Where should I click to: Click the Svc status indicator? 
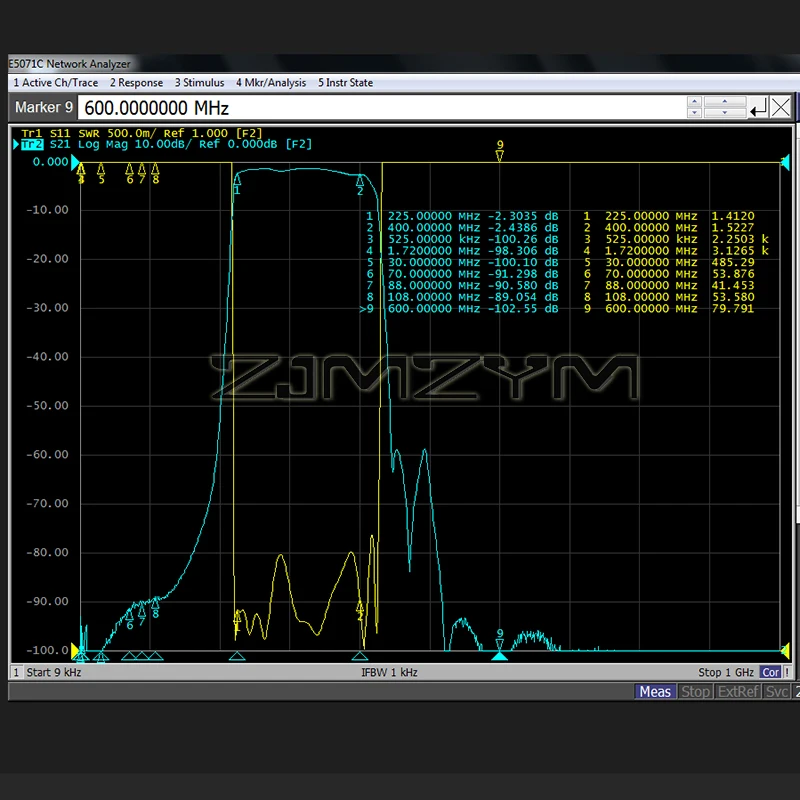click(777, 692)
